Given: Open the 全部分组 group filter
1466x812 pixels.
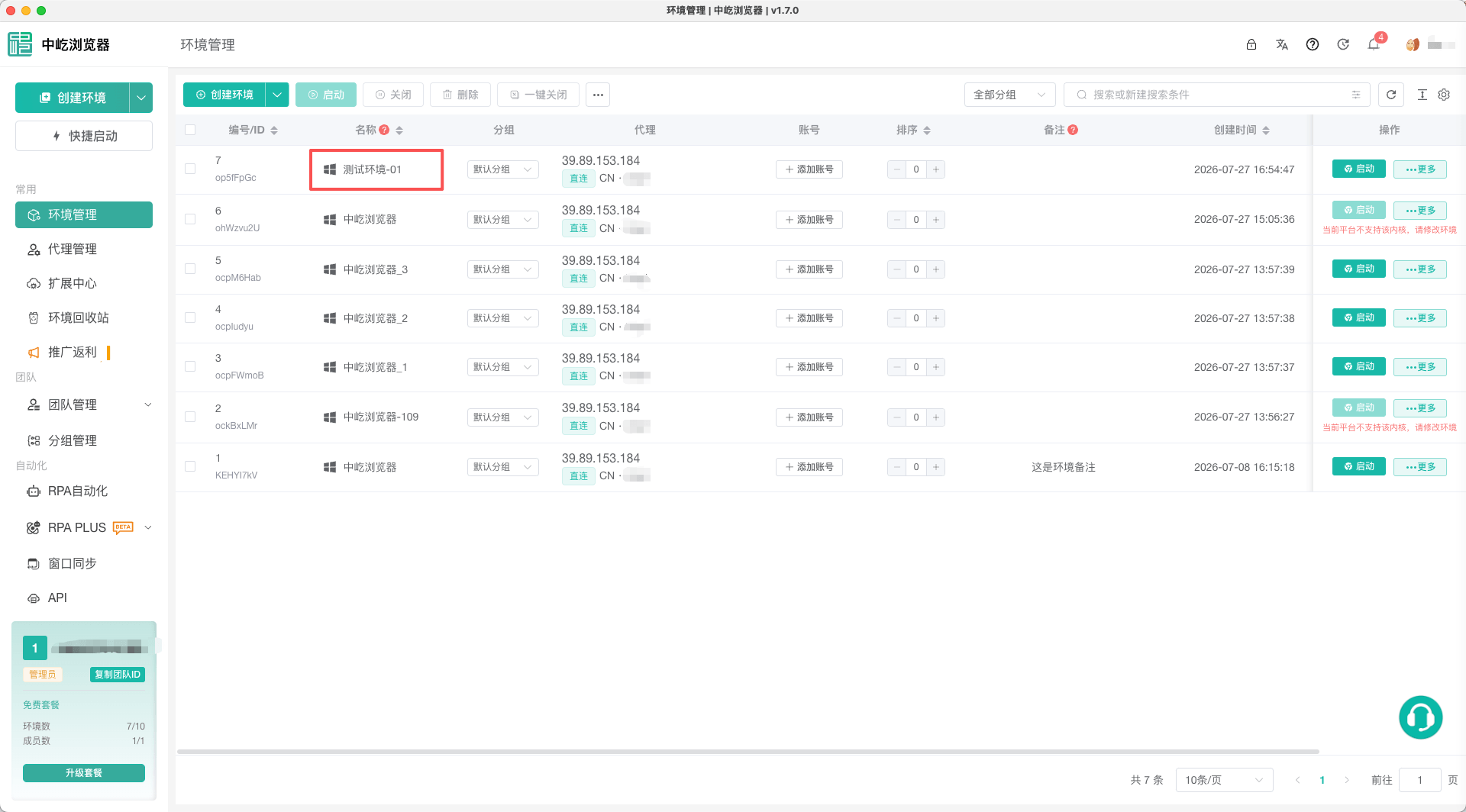Looking at the screenshot, I should point(1009,95).
